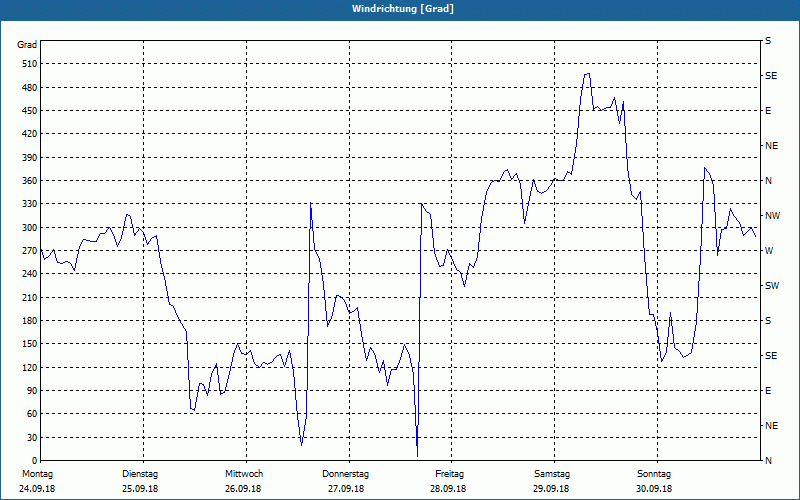
Task: Click the date 29.09.18
Action: [551, 489]
